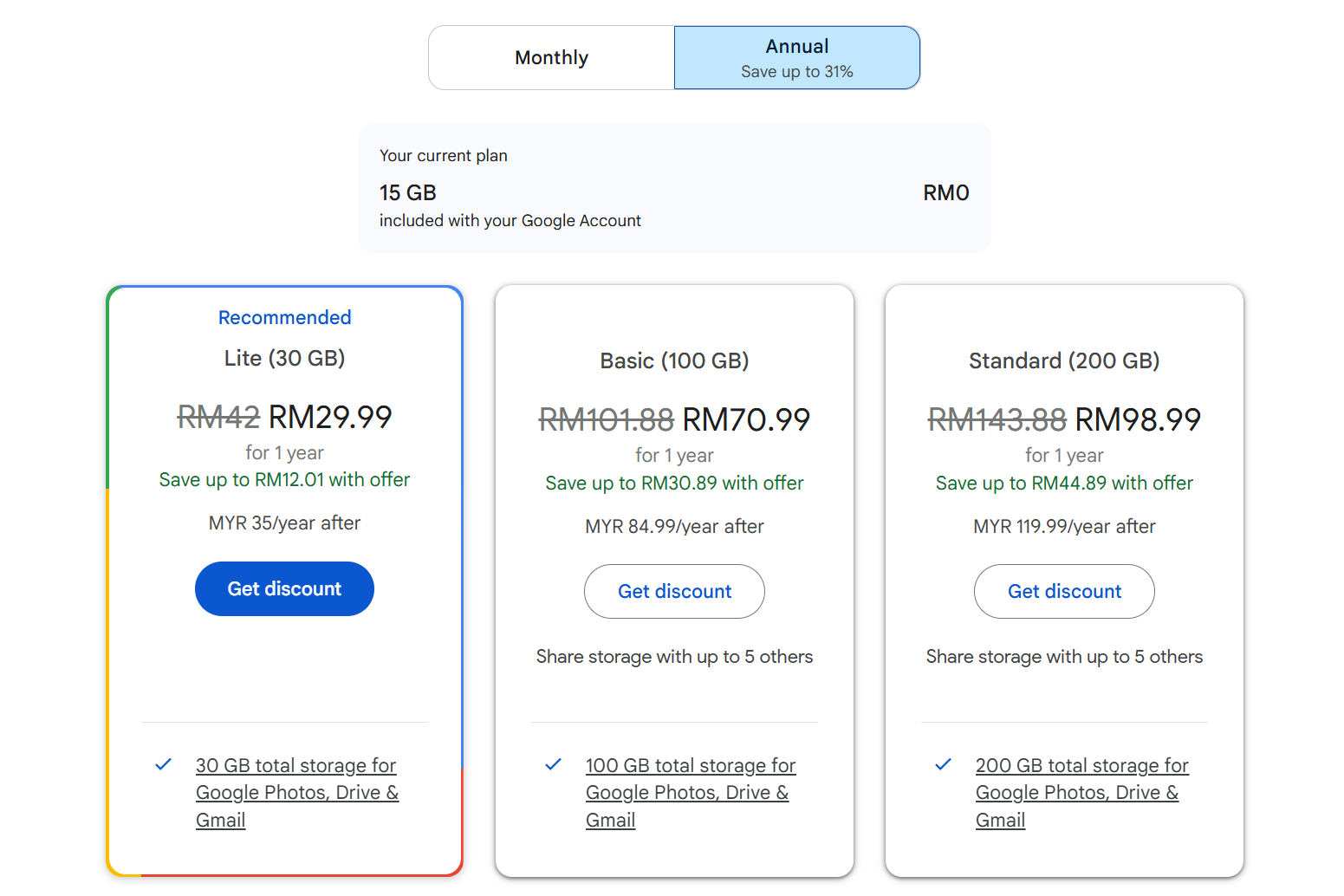The width and height of the screenshot is (1344, 896).
Task: Click the RM0 current plan price
Action: click(x=945, y=193)
